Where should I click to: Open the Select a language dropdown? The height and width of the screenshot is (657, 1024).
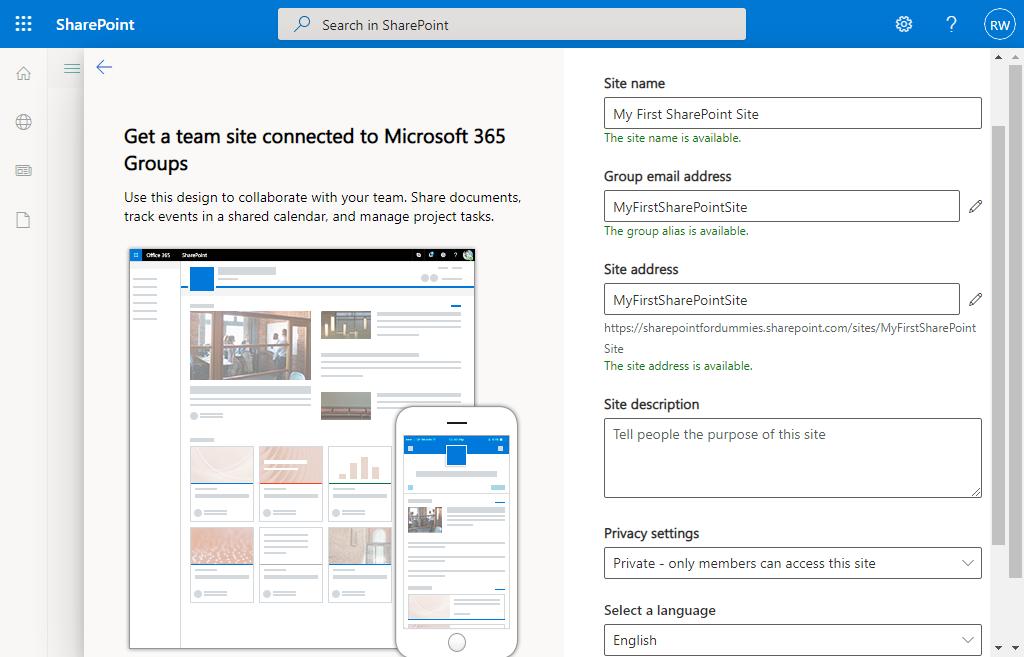792,640
